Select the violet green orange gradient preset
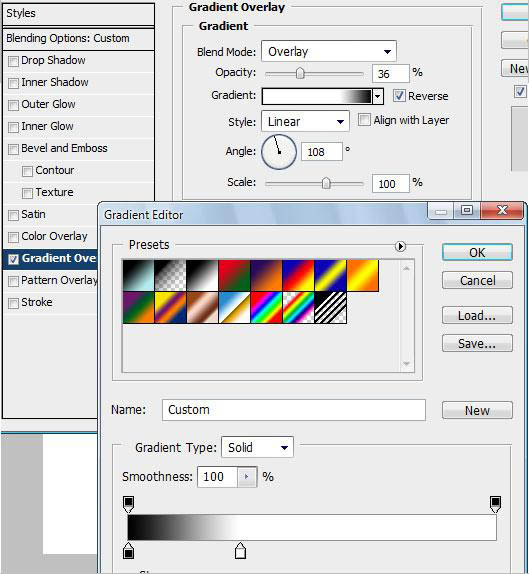The height and width of the screenshot is (574, 529). 138,308
